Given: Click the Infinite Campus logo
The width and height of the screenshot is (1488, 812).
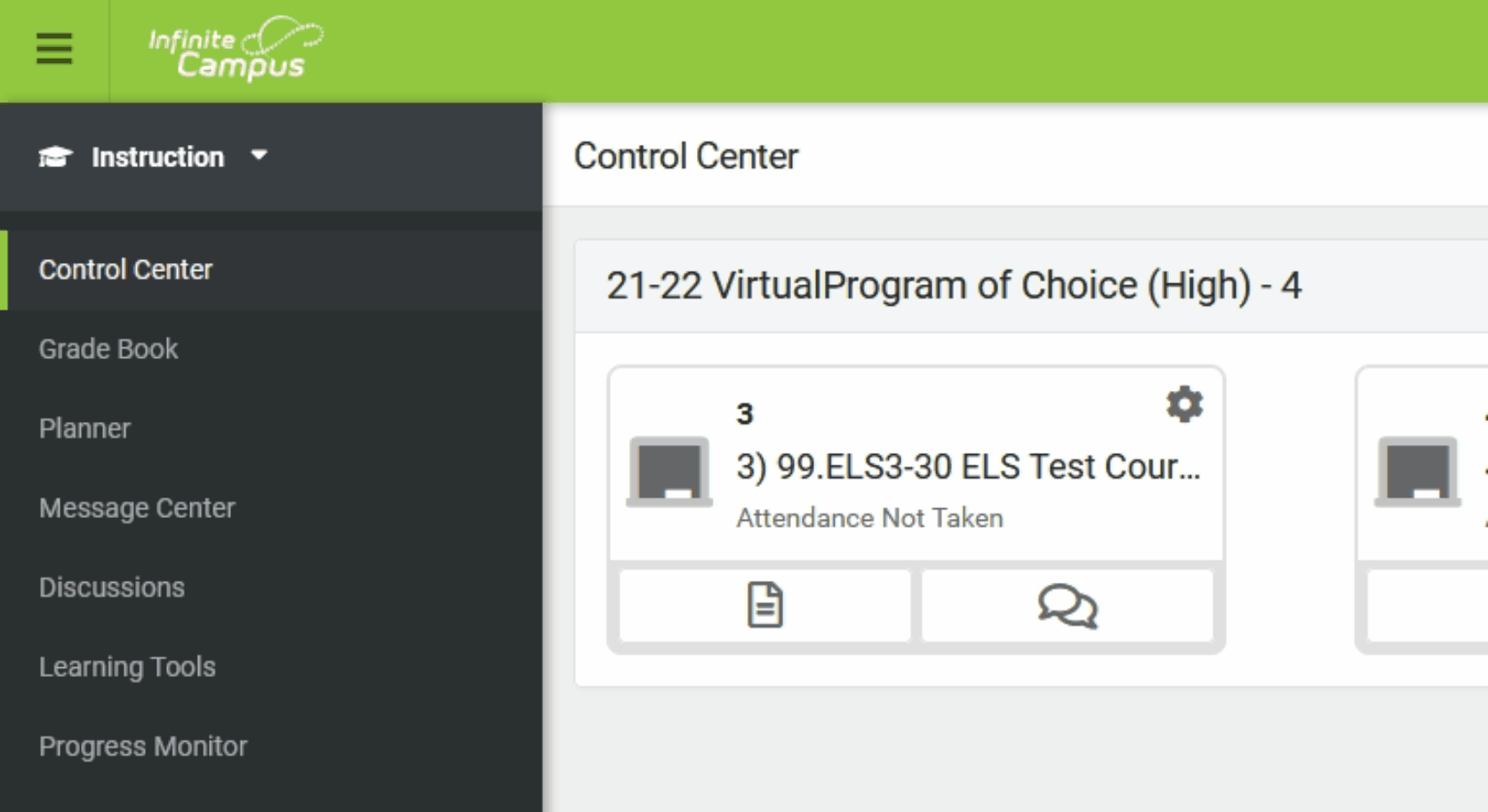Looking at the screenshot, I should [x=236, y=49].
